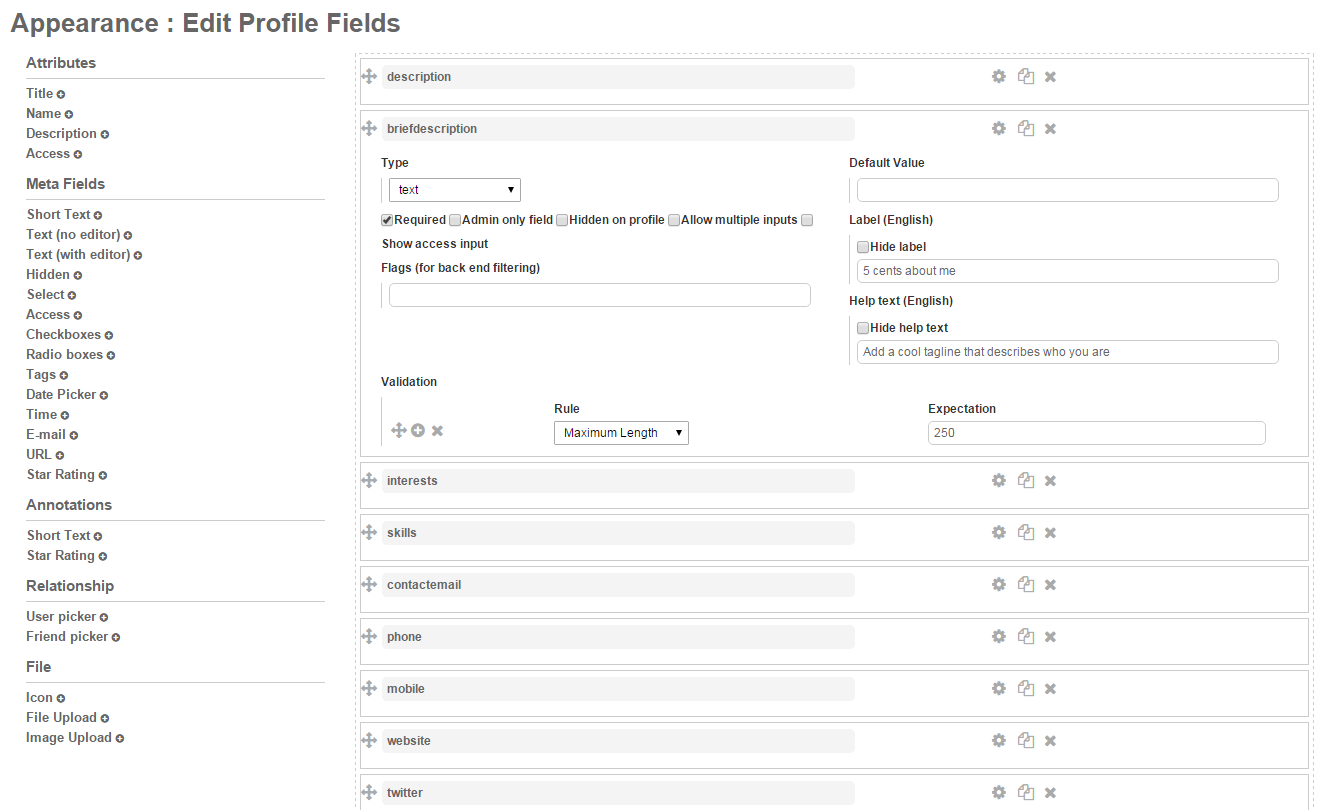The height and width of the screenshot is (810, 1324).
Task: Check the Hide label box
Action: pyautogui.click(x=863, y=247)
